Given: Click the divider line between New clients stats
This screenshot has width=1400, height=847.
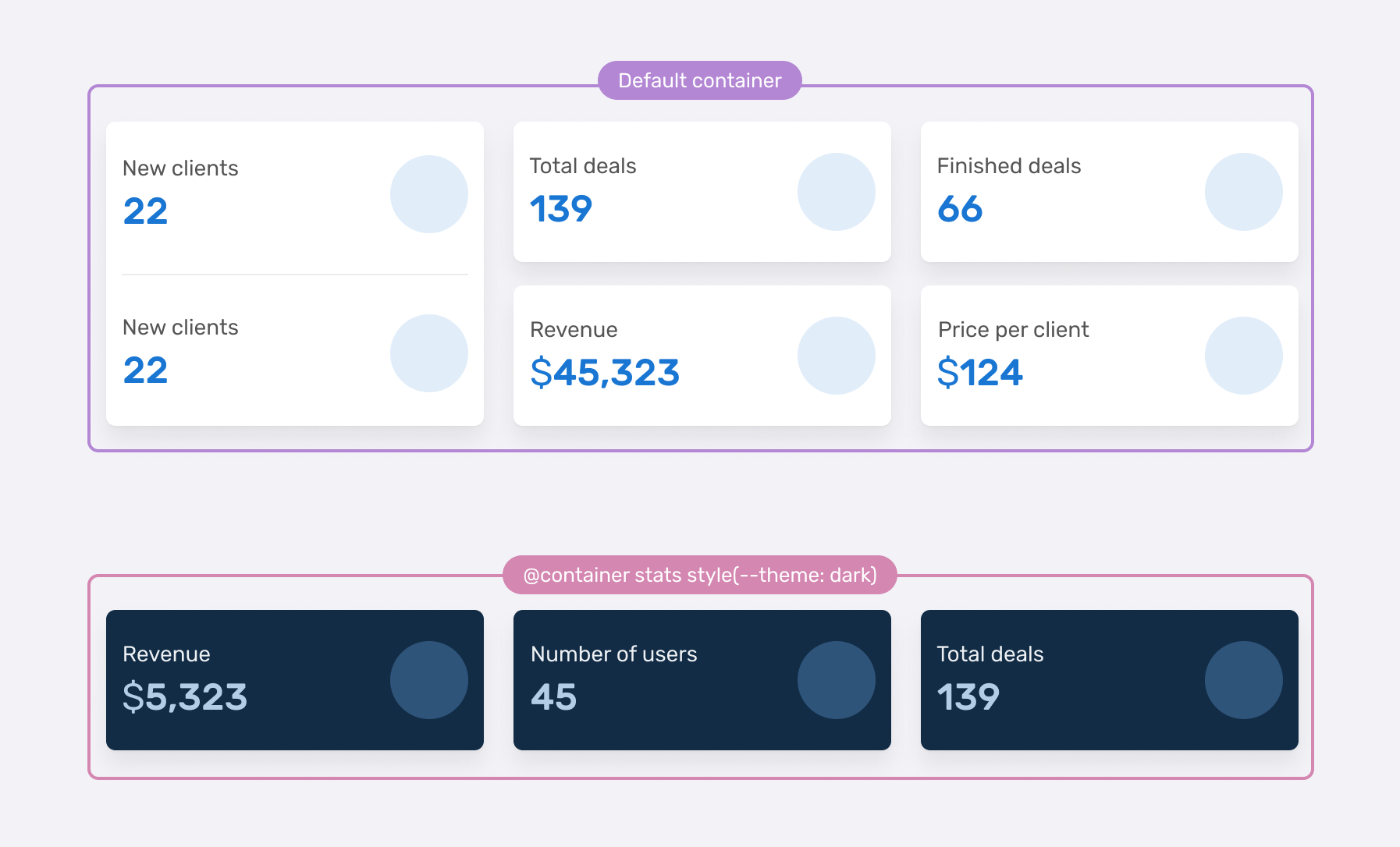Looking at the screenshot, I should click(x=295, y=275).
